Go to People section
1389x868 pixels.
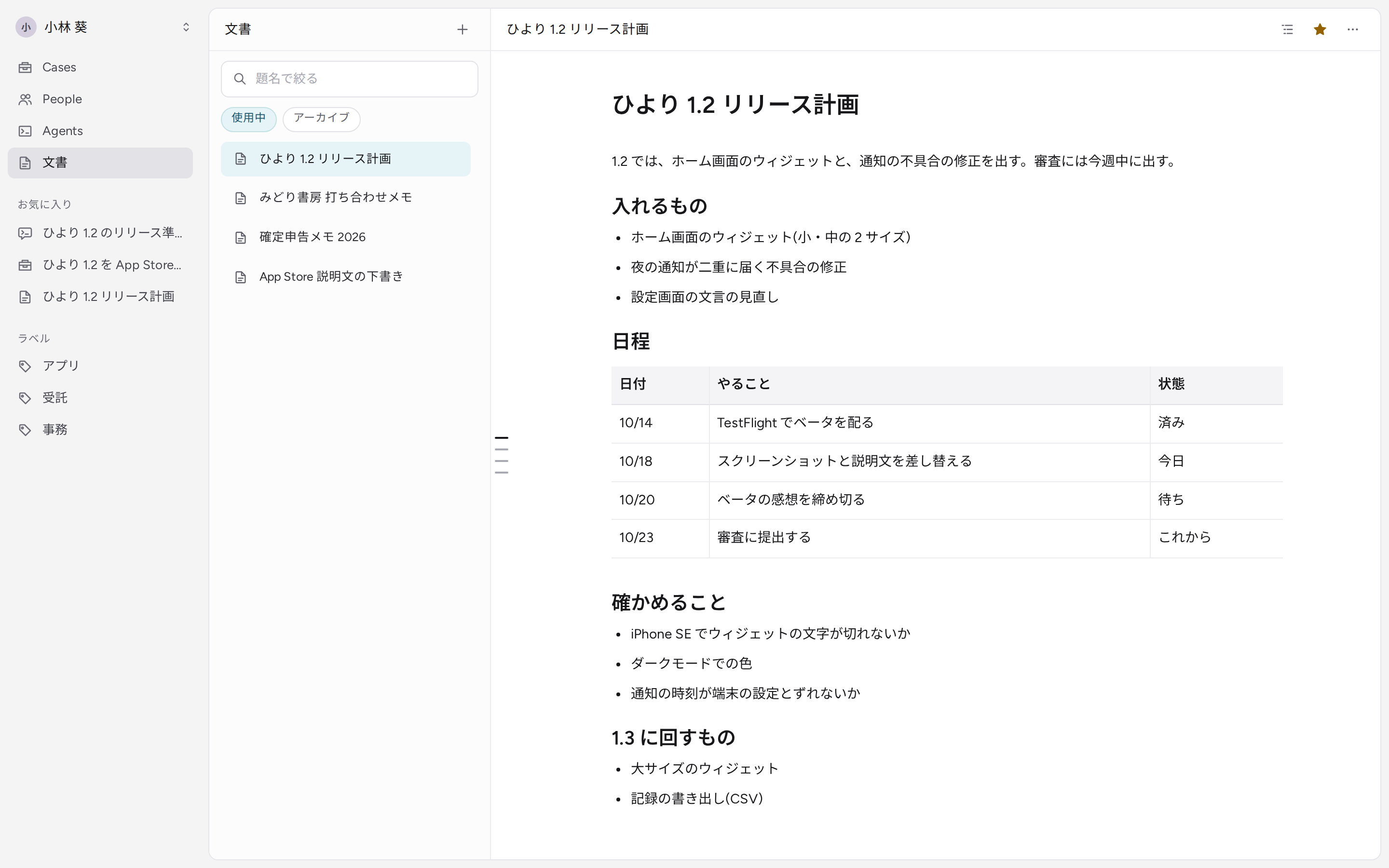point(100,99)
